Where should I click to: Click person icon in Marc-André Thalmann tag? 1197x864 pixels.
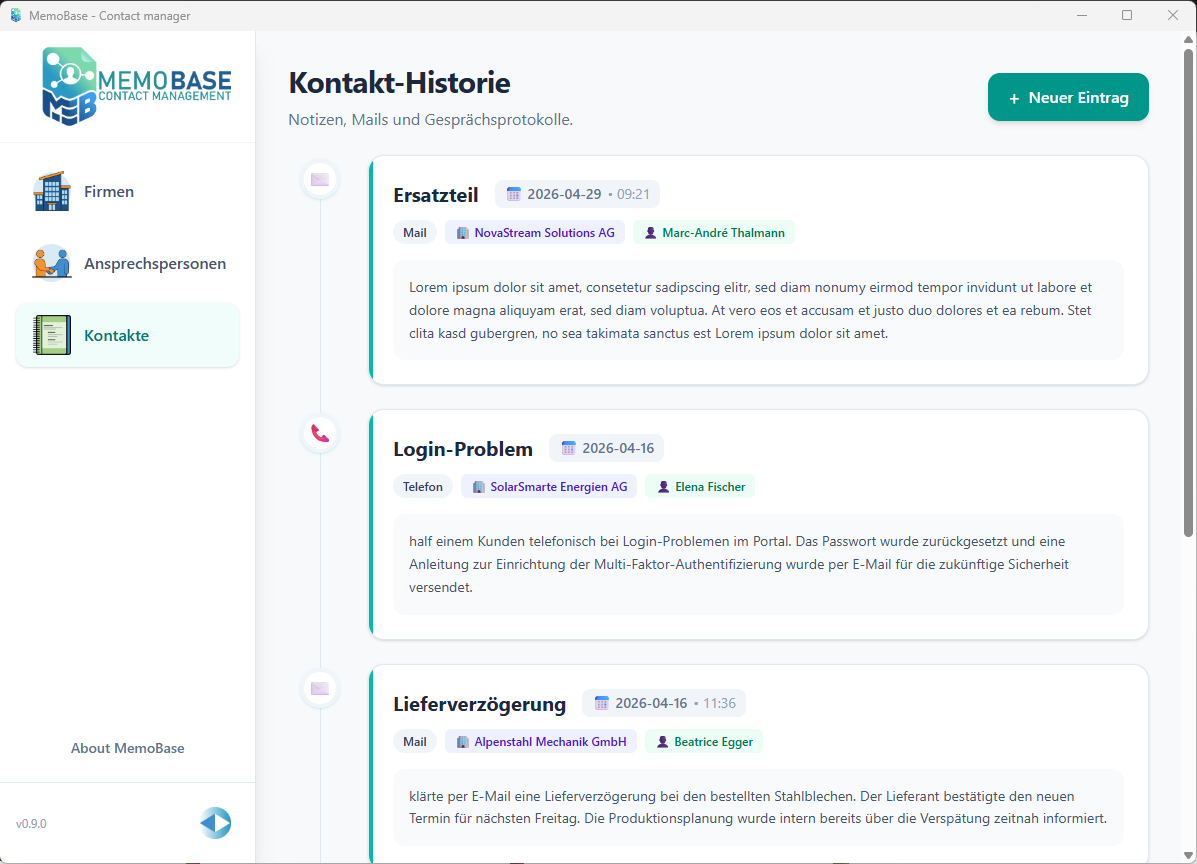click(x=650, y=233)
